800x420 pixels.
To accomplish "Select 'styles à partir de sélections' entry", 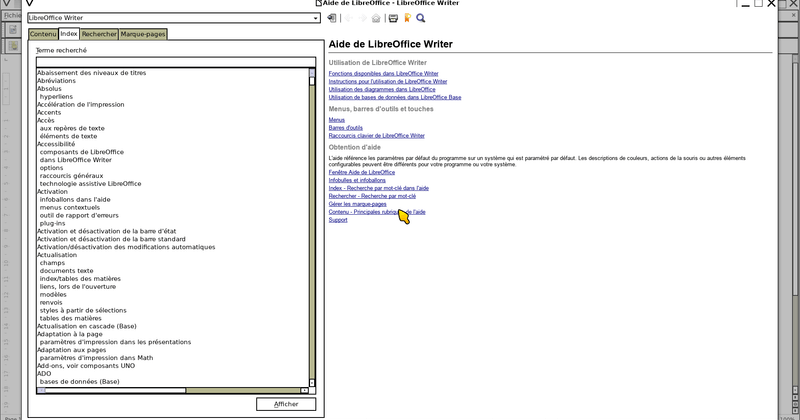I will click(x=83, y=310).
